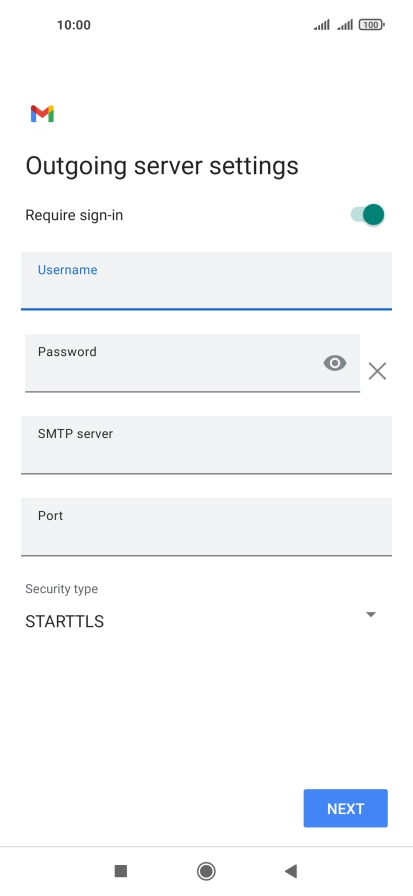Tap the Gmail logo icon
Viewport: 413px width, 896px height.
[x=42, y=114]
